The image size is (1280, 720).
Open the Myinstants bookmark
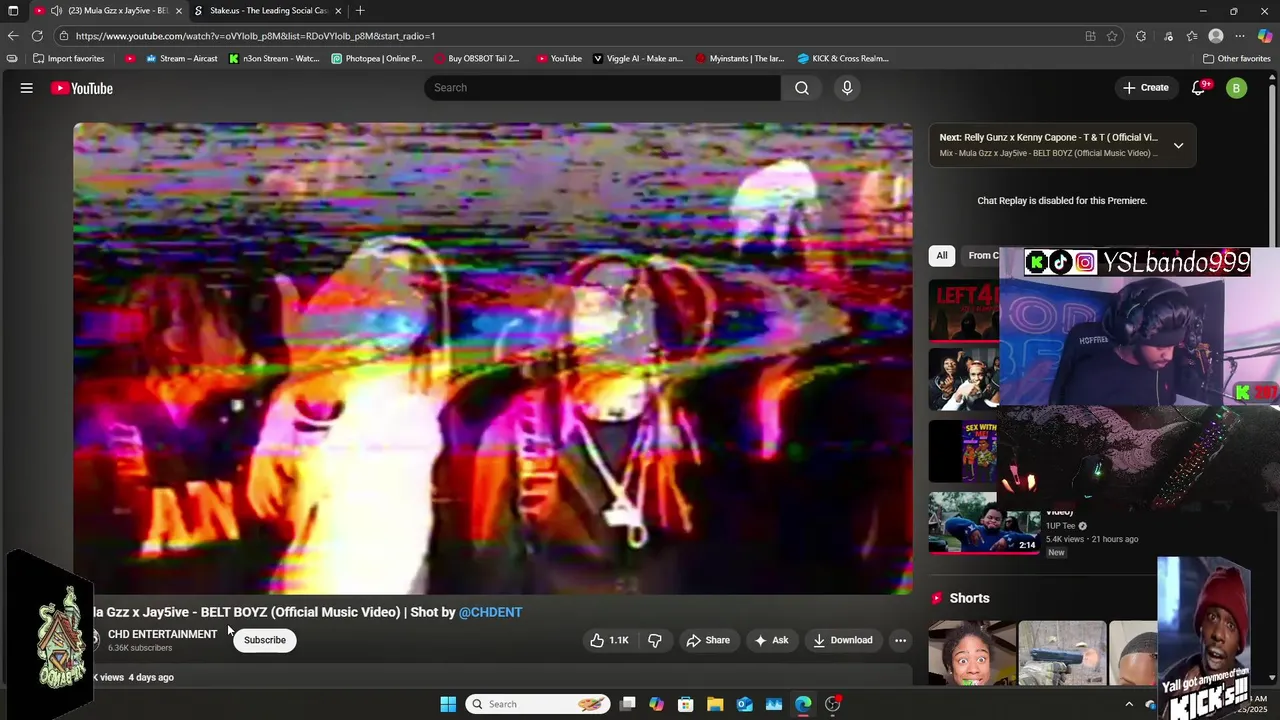click(x=739, y=58)
